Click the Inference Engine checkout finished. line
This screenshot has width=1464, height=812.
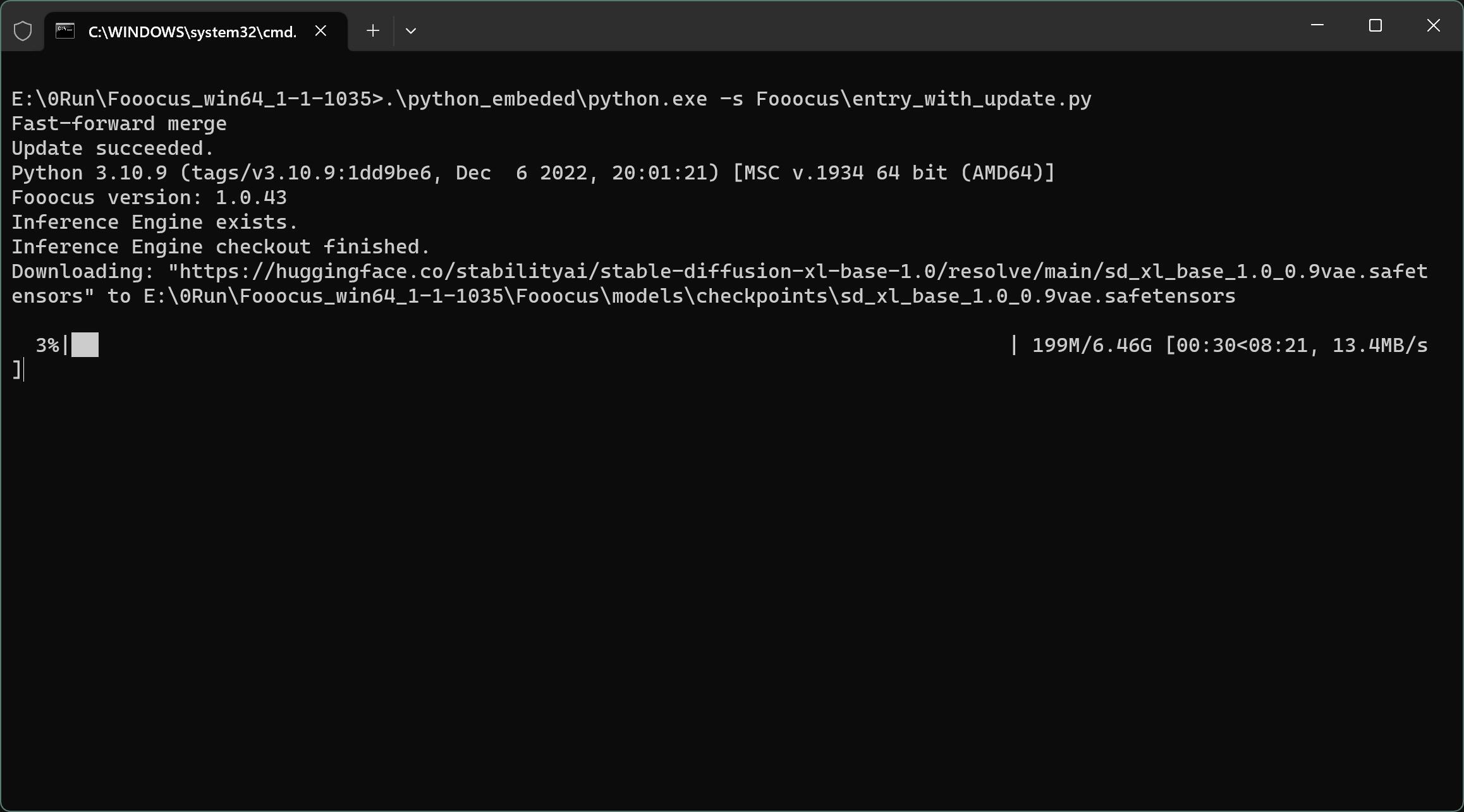click(221, 246)
